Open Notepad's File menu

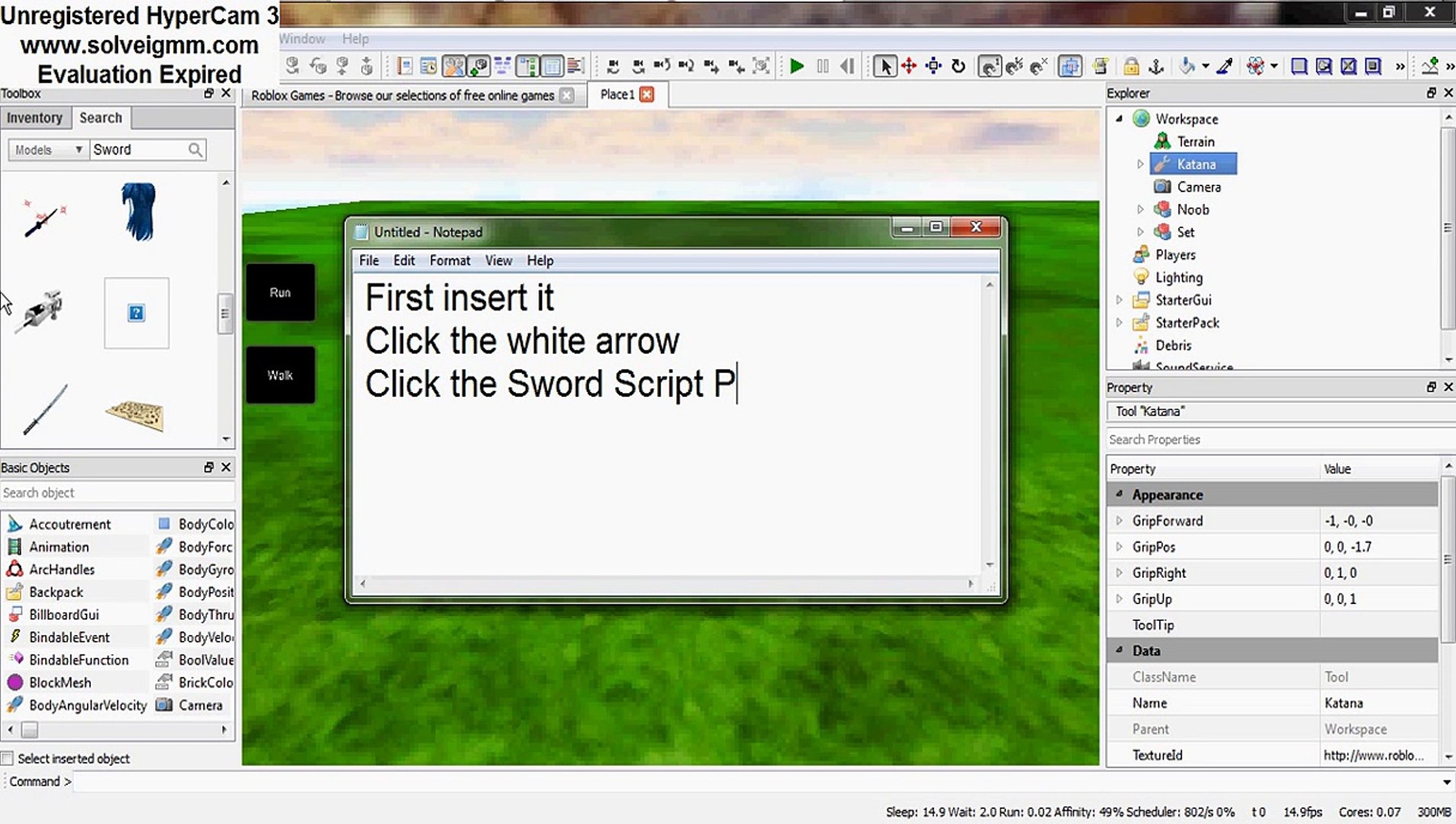(x=369, y=260)
